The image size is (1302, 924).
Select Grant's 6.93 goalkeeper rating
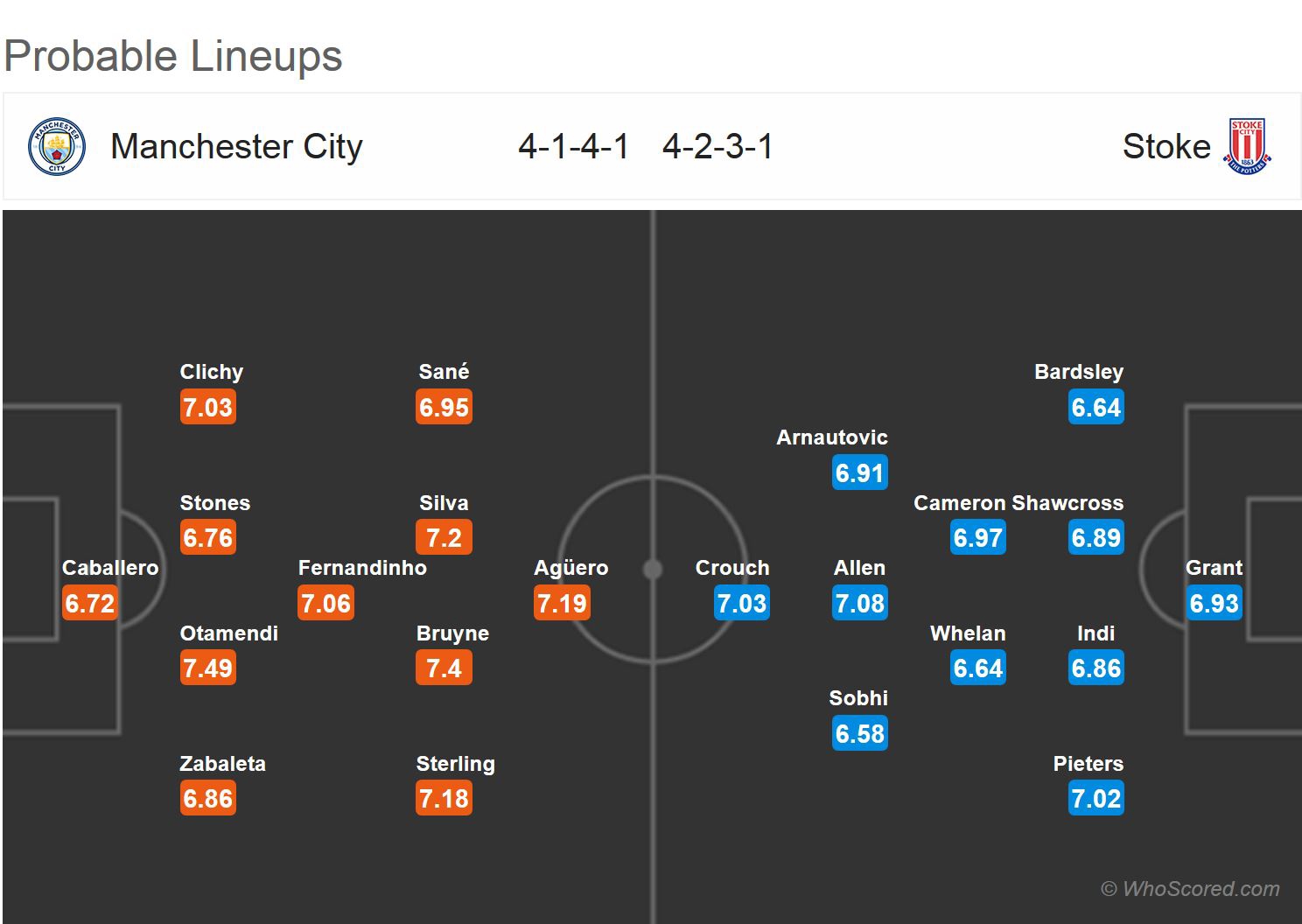[1214, 604]
